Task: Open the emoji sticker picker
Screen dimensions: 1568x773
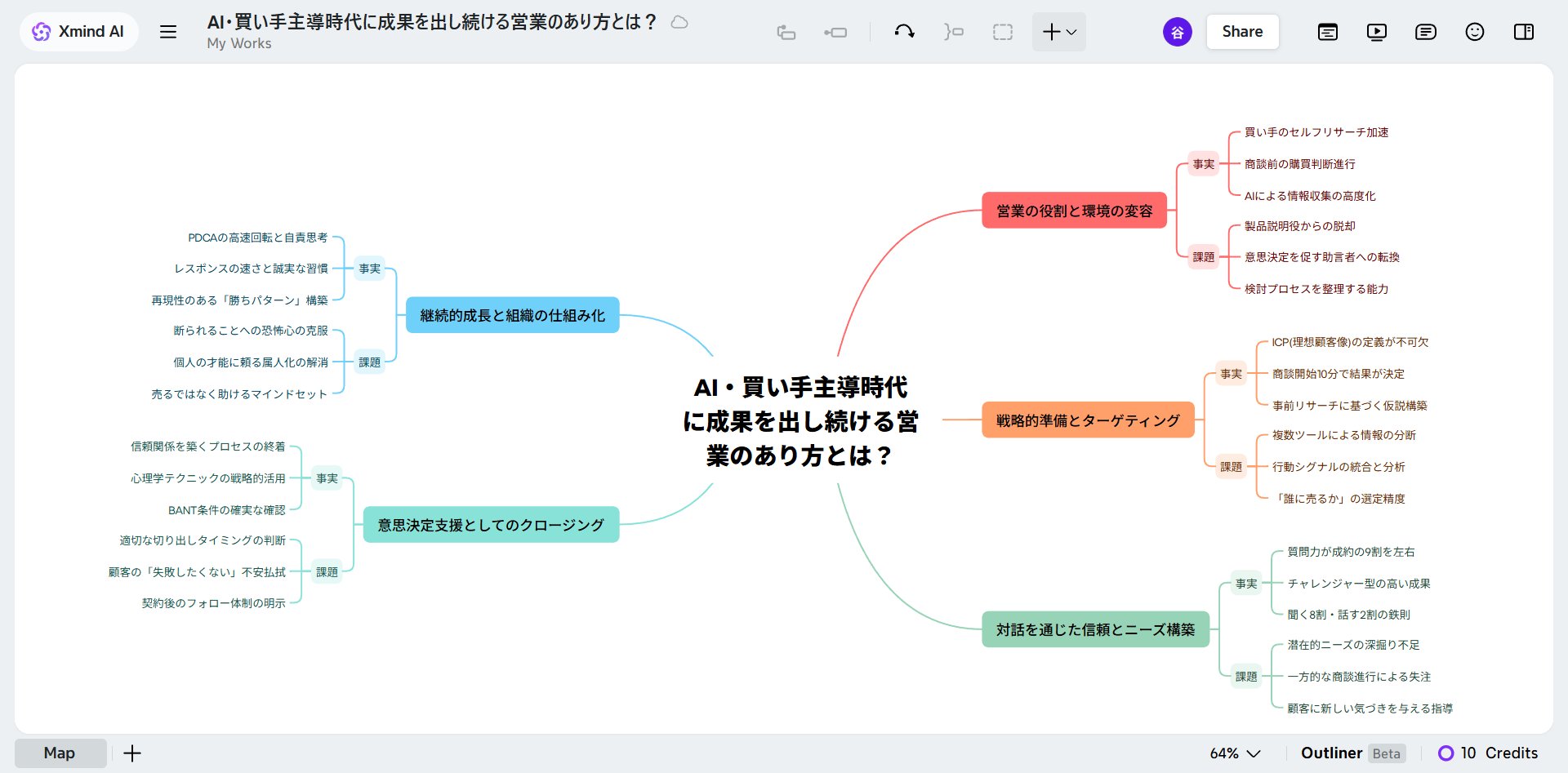Action: tap(1475, 32)
